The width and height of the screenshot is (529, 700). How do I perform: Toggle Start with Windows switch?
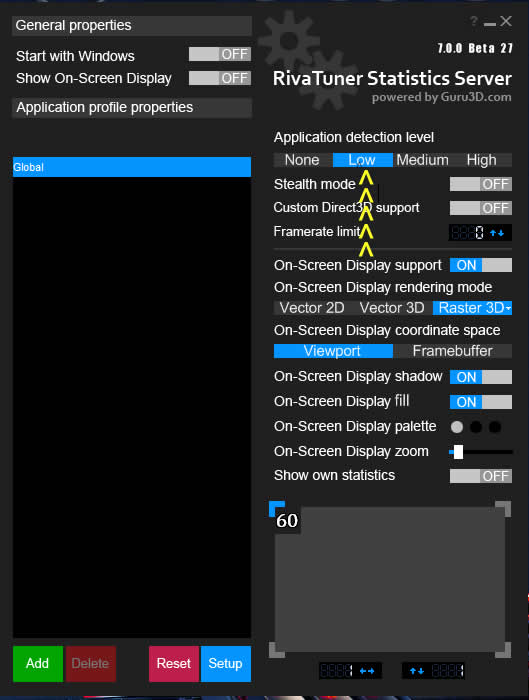(x=220, y=54)
